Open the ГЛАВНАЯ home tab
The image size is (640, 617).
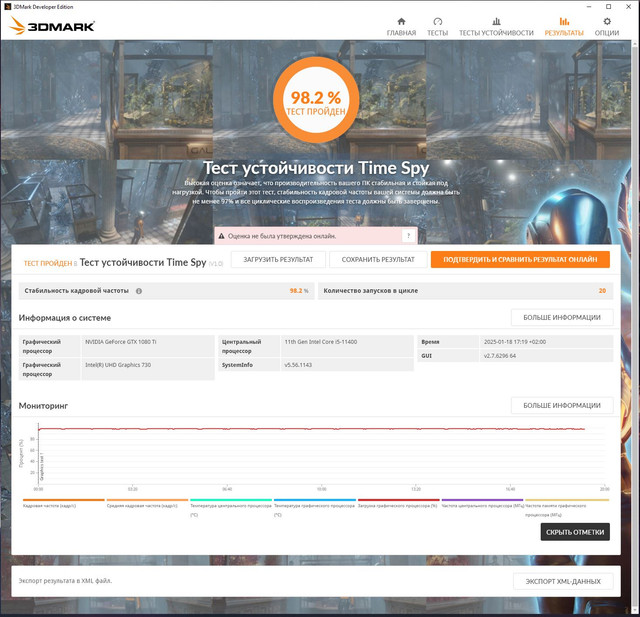(401, 27)
